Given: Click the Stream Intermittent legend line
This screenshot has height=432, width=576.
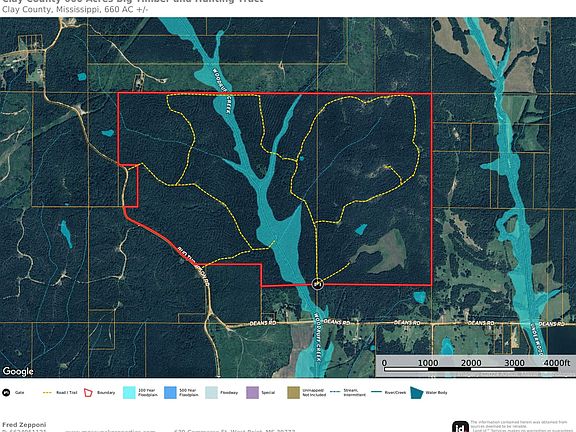Looking at the screenshot, I should (335, 392).
